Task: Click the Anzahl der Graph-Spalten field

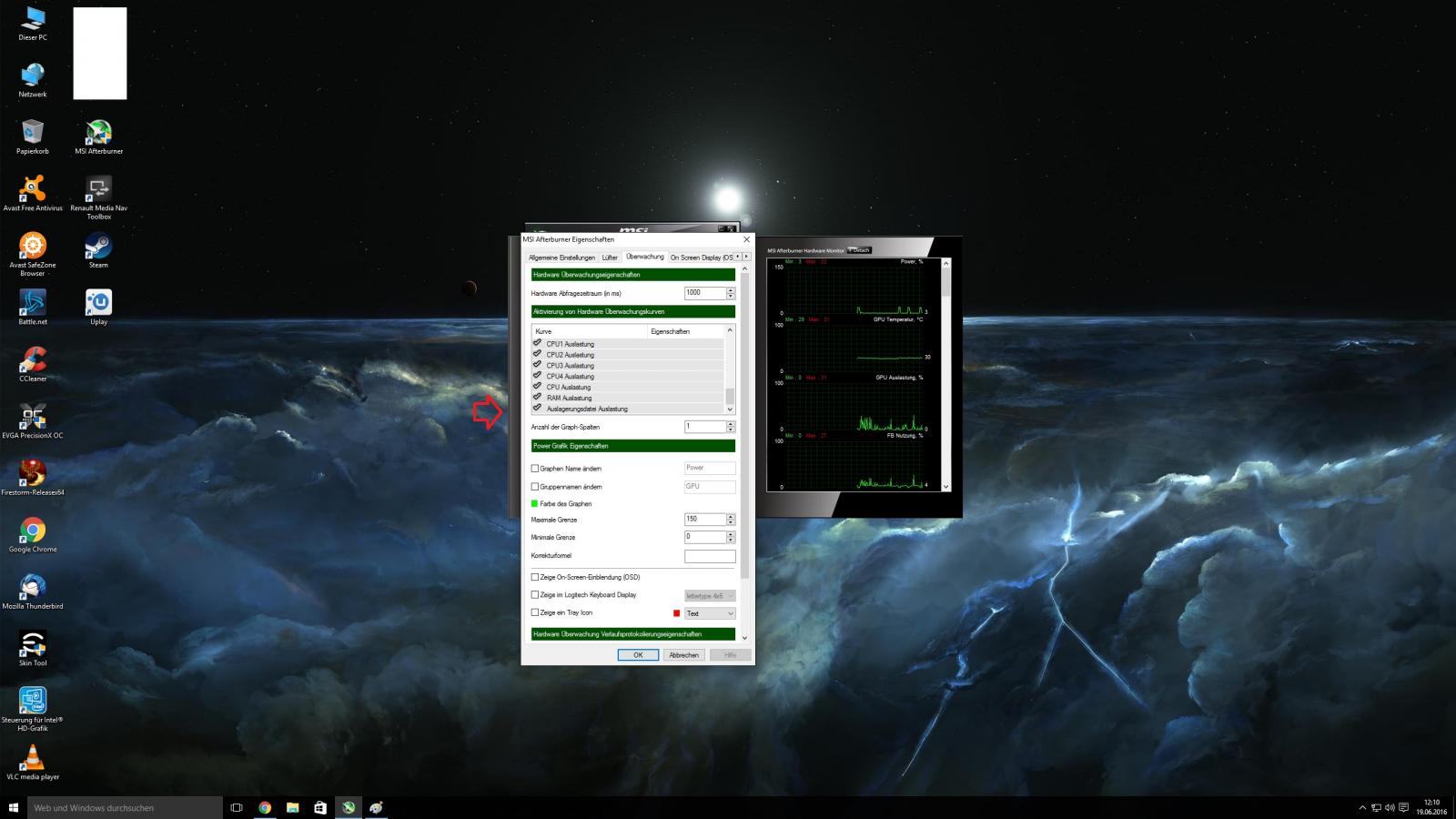Action: tap(705, 427)
